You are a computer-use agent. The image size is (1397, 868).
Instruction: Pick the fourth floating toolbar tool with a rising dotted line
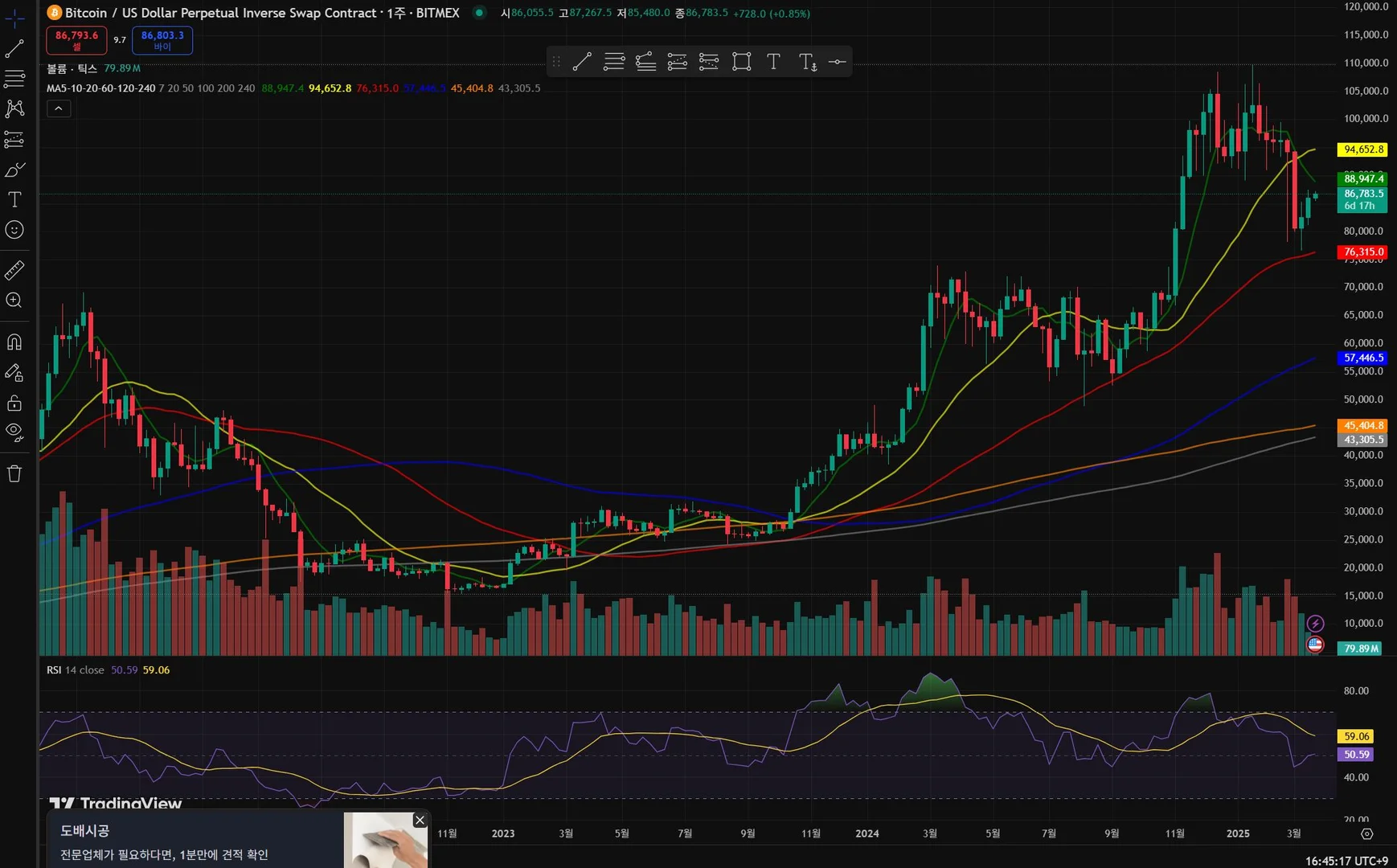coord(678,62)
